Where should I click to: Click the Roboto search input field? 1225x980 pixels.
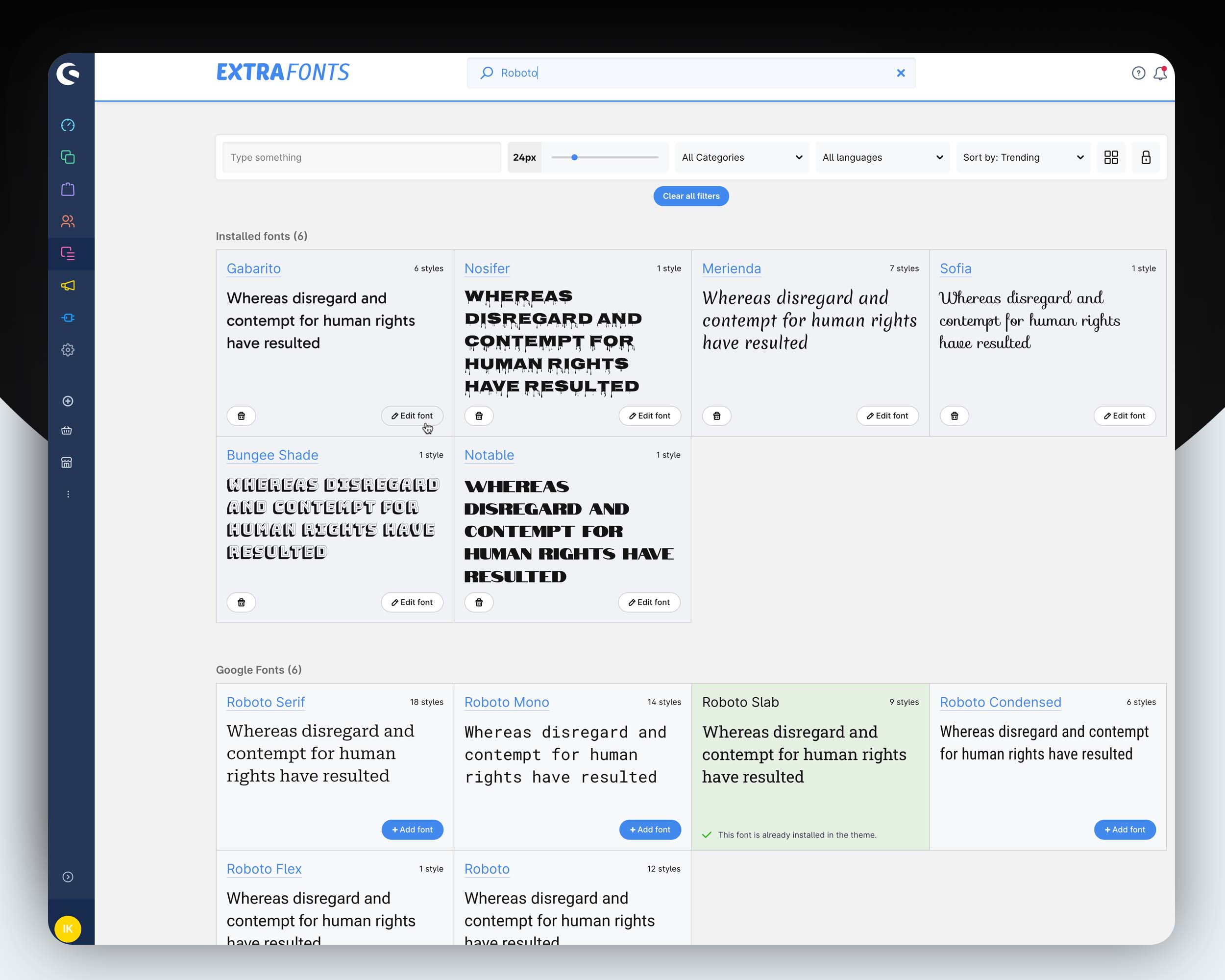(691, 73)
